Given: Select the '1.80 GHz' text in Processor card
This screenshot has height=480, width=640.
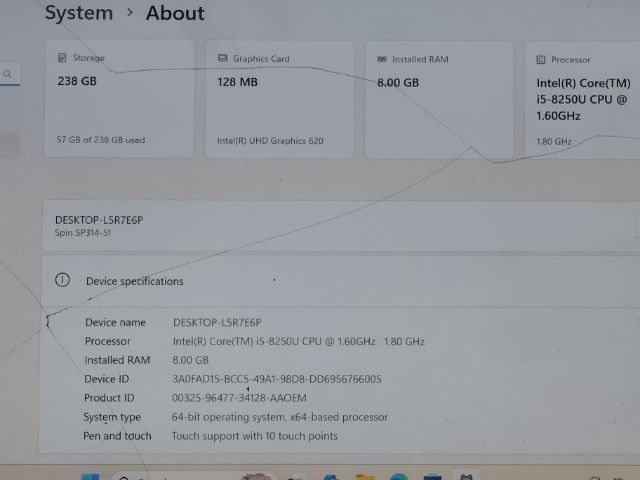Looking at the screenshot, I should (554, 142).
